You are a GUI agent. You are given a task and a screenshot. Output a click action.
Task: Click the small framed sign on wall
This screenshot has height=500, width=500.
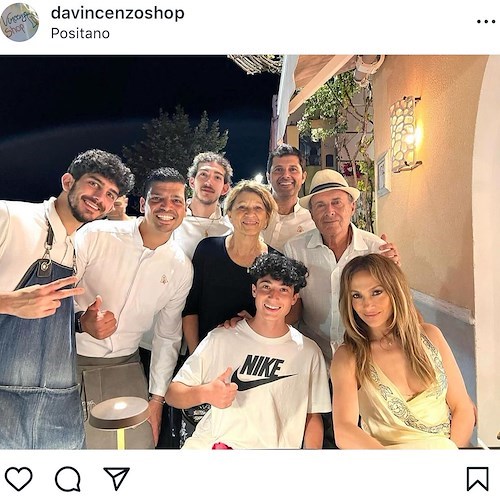pos(383,173)
